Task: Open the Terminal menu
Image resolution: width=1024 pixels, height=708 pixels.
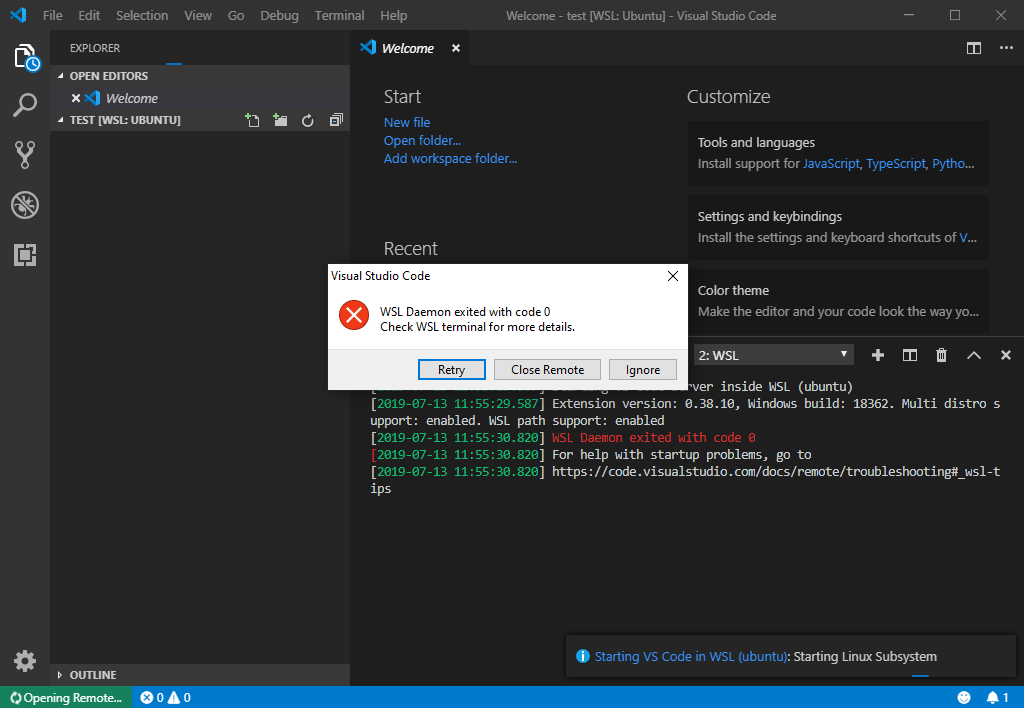Action: 339,15
